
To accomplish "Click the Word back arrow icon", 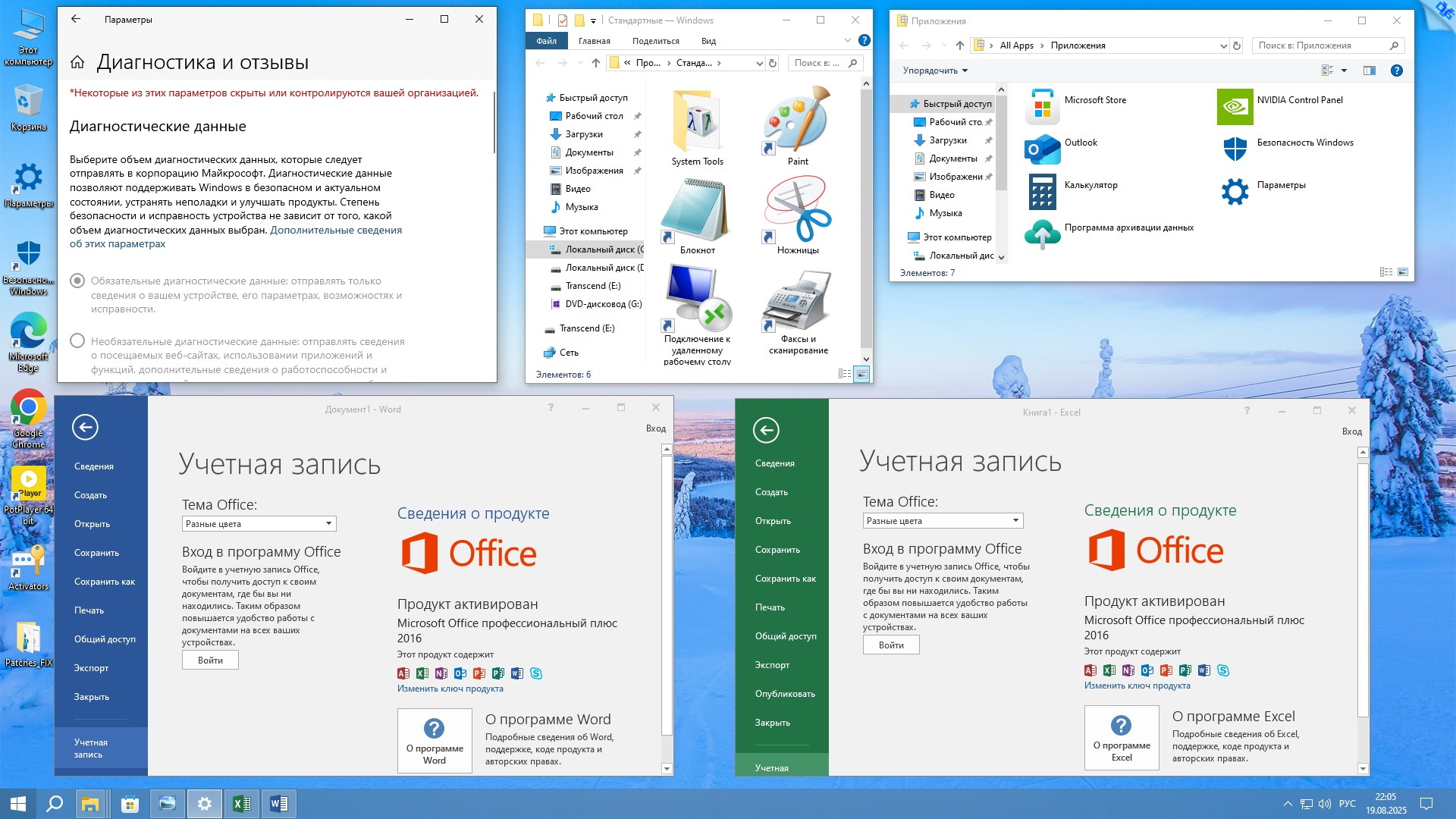I will [85, 428].
